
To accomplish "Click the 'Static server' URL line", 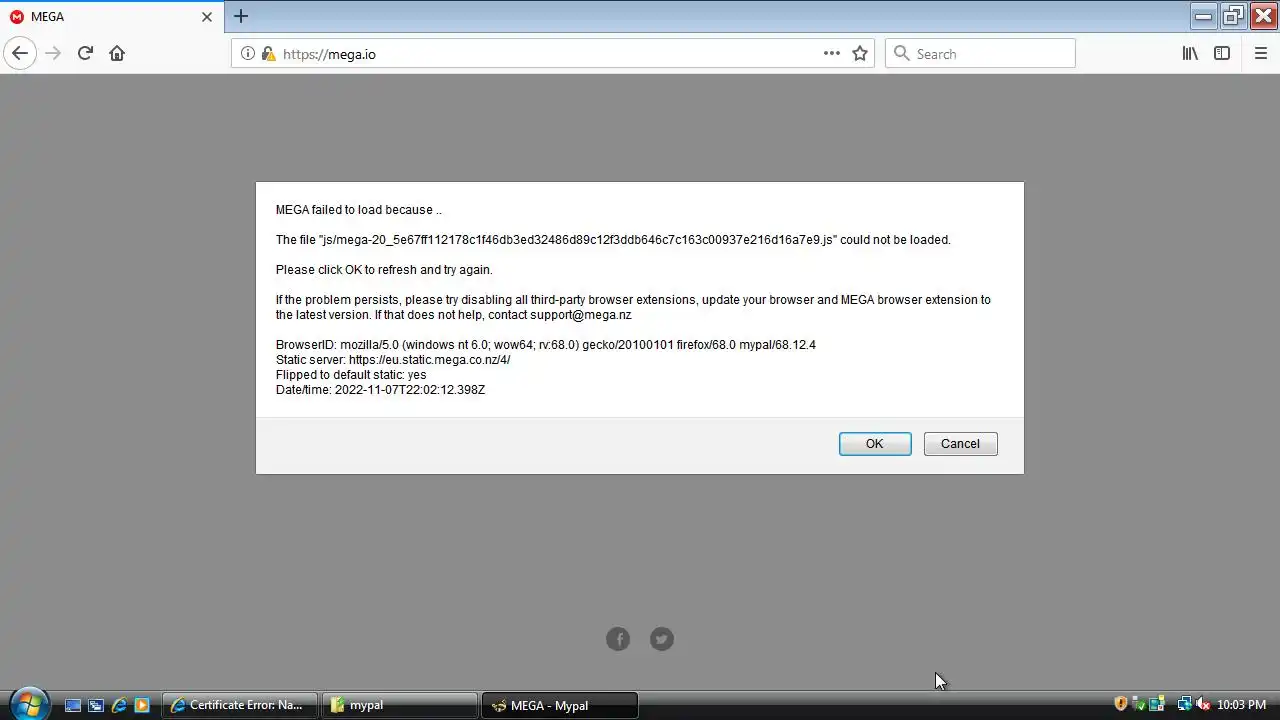I will click(393, 360).
